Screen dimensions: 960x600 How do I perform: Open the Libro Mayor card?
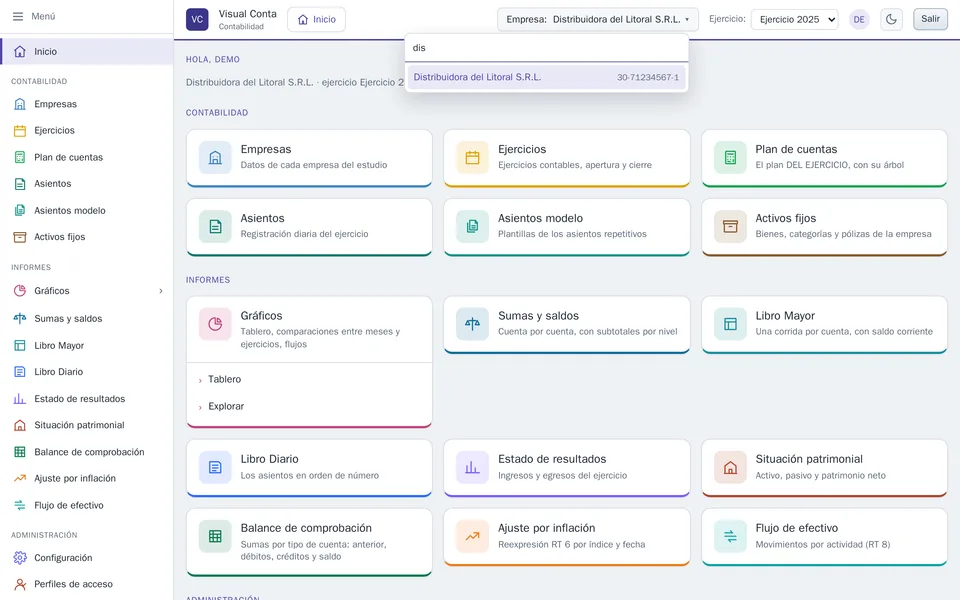[824, 324]
